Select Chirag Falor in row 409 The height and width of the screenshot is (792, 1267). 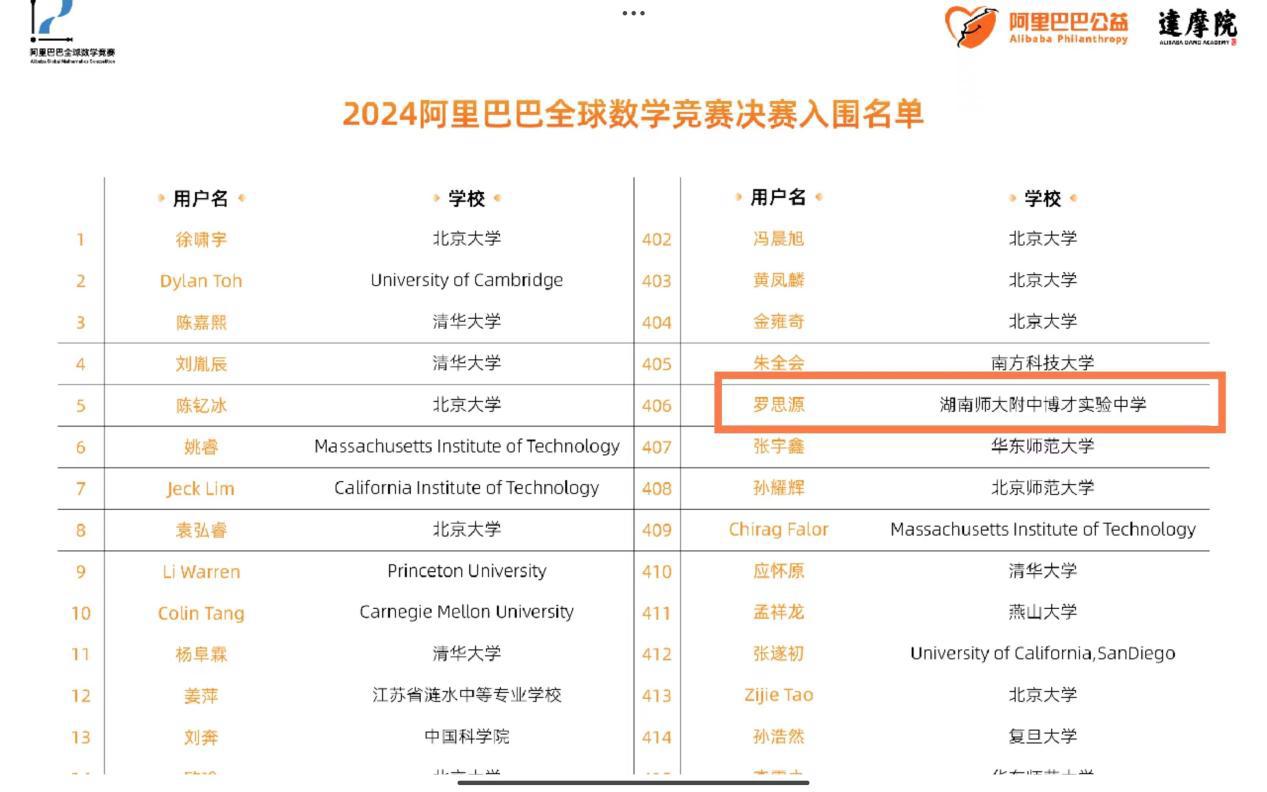pyautogui.click(x=778, y=530)
